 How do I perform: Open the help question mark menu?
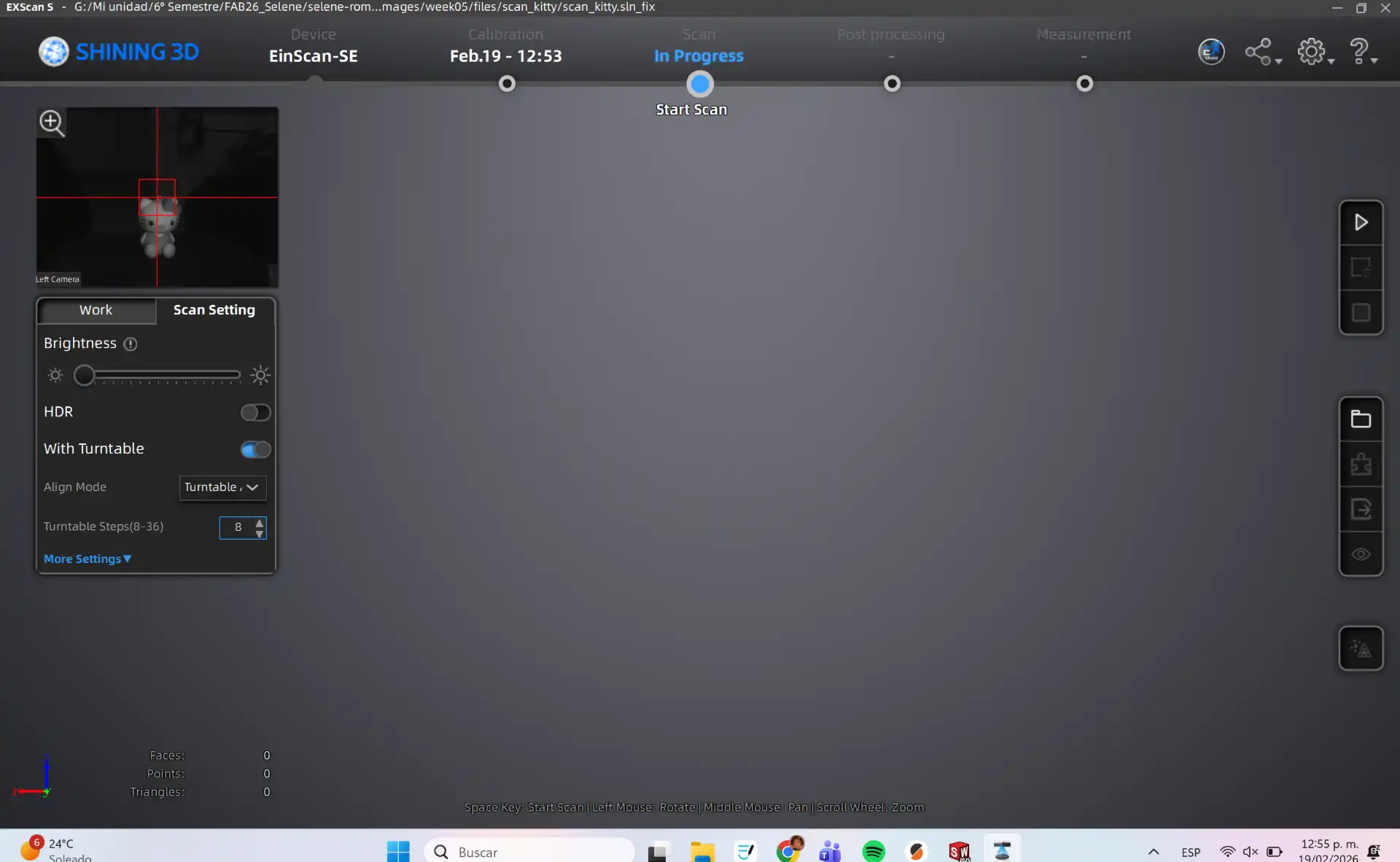point(1359,52)
